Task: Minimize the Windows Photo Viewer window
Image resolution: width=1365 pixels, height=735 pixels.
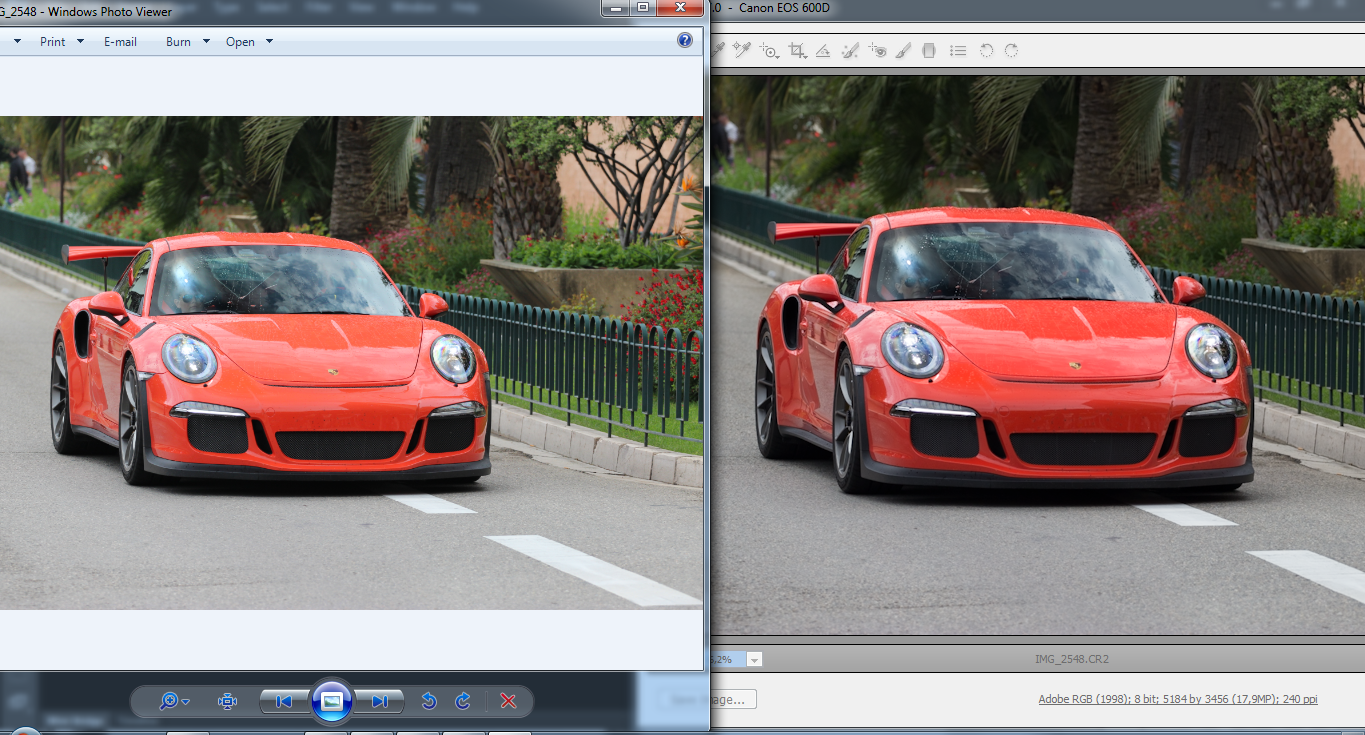Action: pos(615,8)
